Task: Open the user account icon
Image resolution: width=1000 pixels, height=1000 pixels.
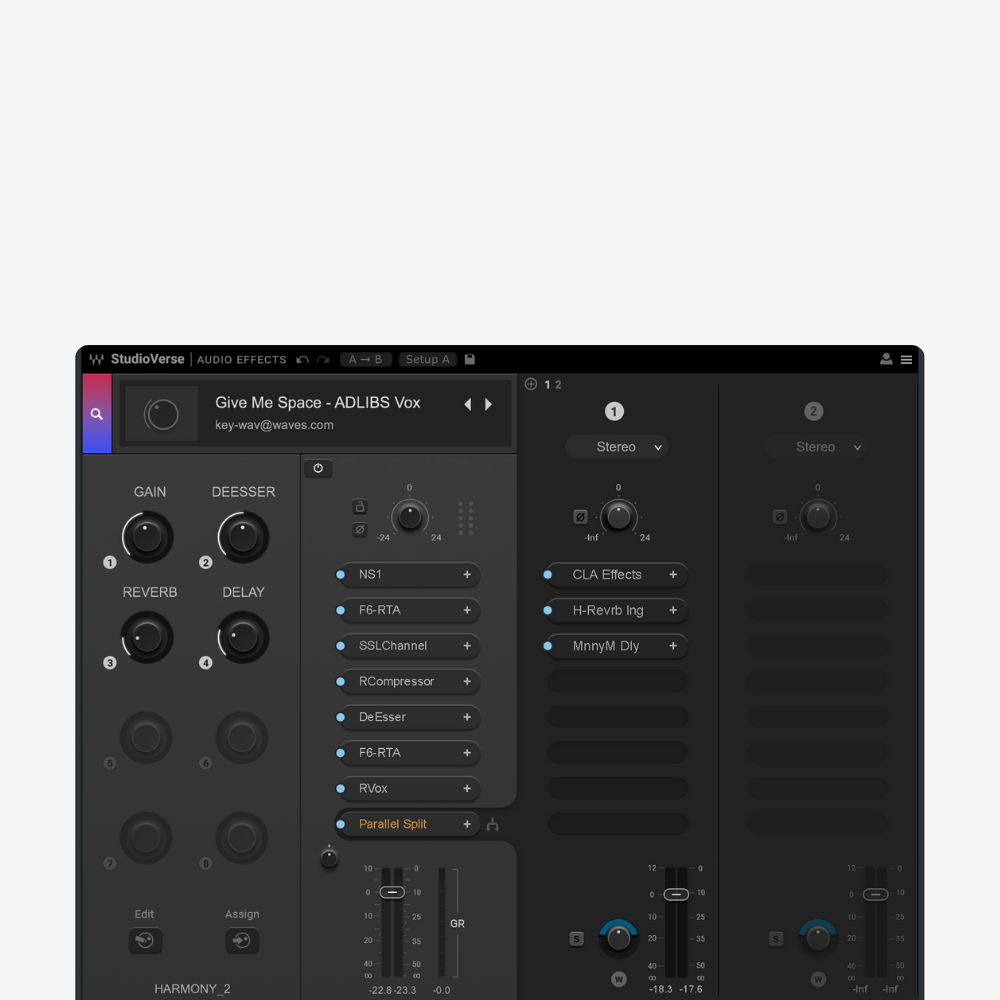Action: click(886, 360)
